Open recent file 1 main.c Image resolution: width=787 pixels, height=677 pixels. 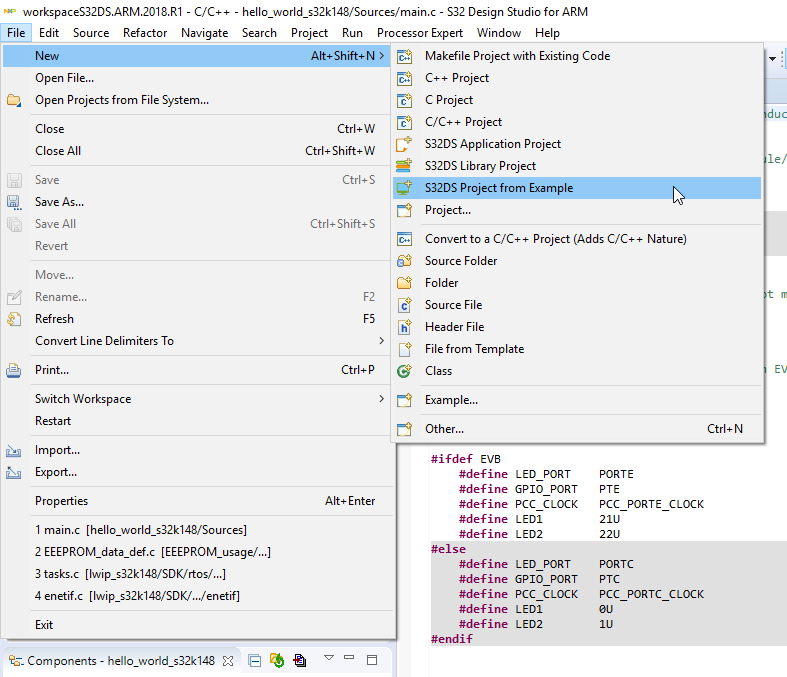pos(196,530)
